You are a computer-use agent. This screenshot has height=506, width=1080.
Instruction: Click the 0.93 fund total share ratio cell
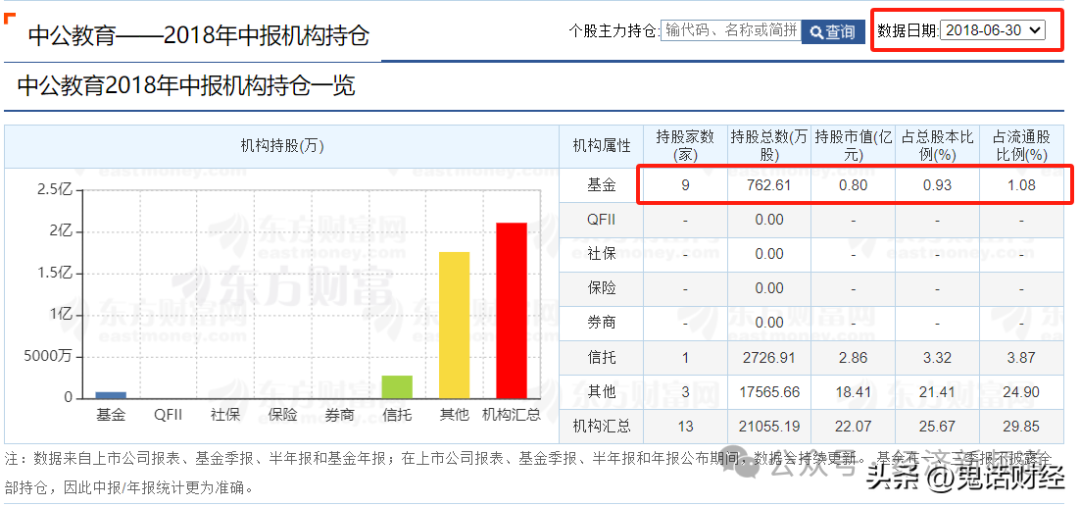click(x=937, y=185)
